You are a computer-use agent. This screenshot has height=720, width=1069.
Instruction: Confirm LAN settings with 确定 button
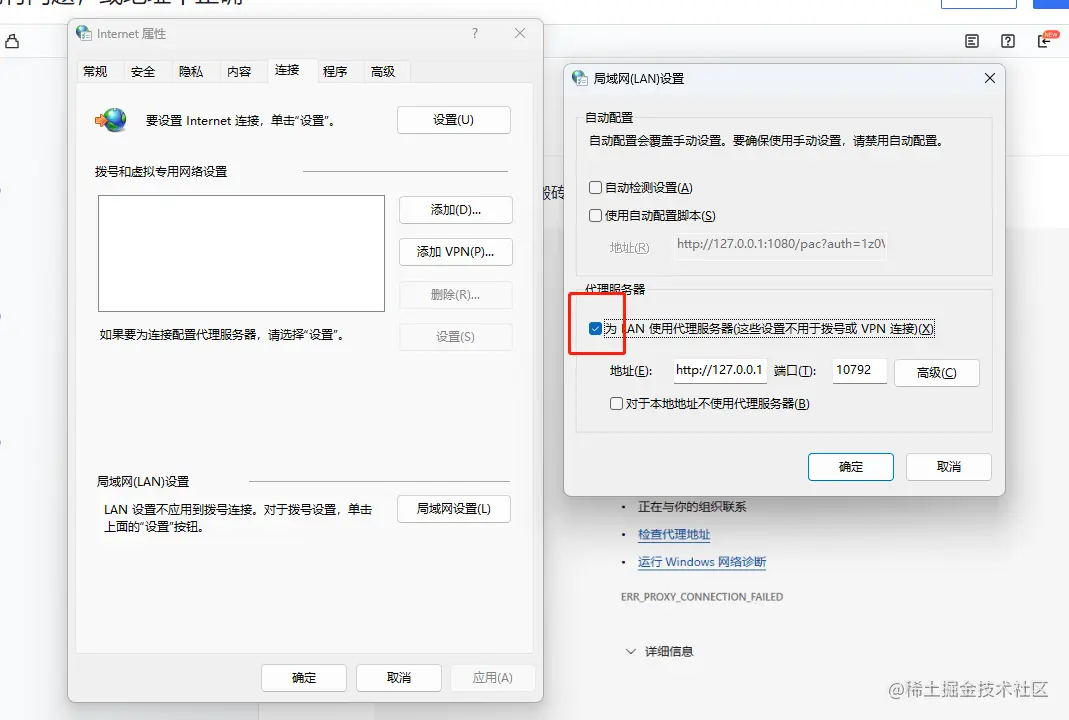tap(851, 467)
